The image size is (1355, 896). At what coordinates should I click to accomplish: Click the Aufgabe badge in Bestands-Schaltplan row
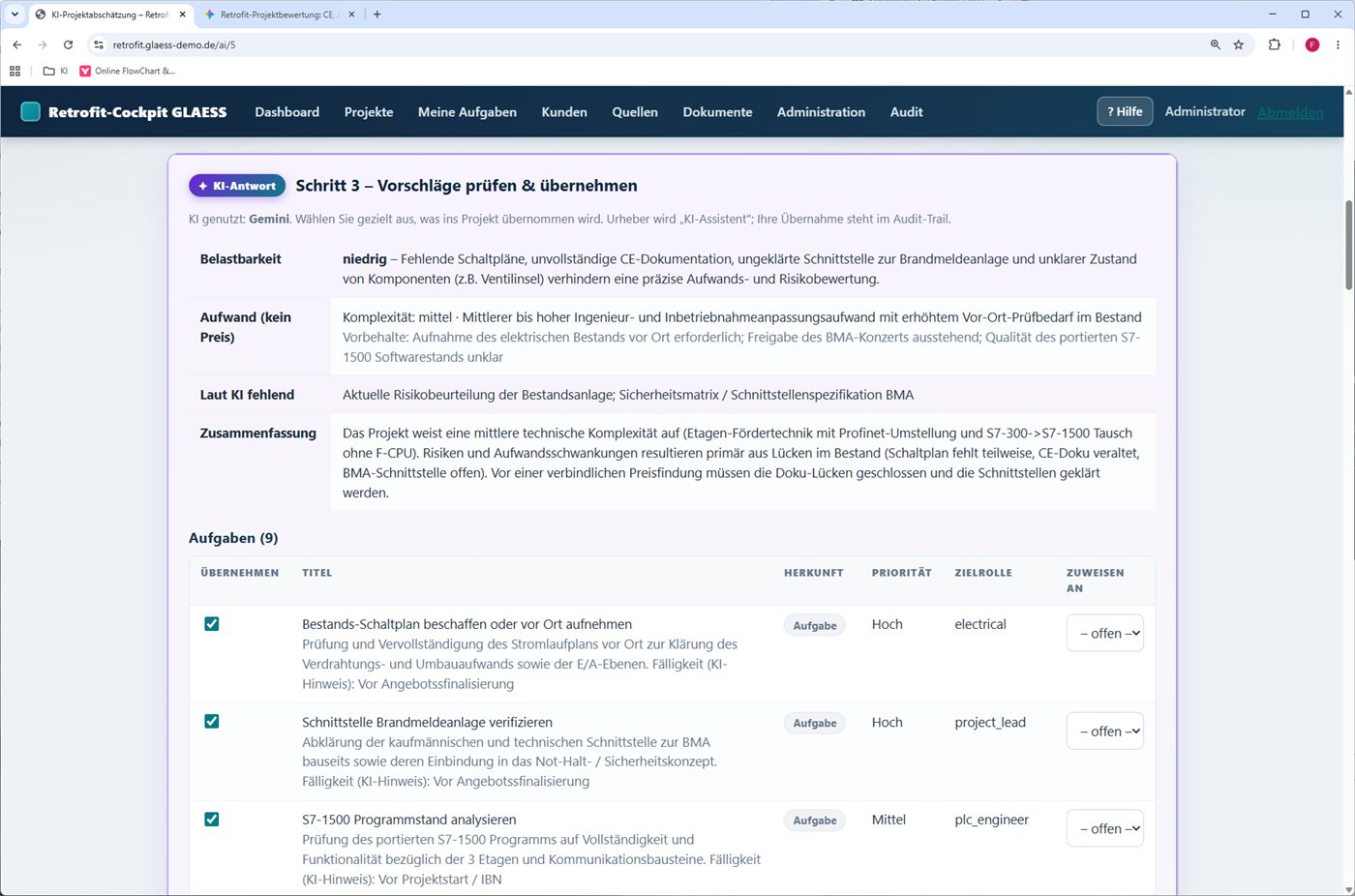point(815,626)
